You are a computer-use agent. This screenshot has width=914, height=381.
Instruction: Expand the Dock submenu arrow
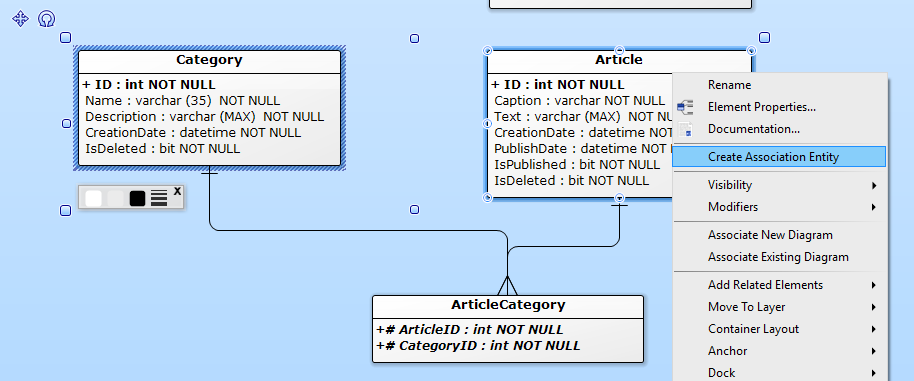[874, 373]
